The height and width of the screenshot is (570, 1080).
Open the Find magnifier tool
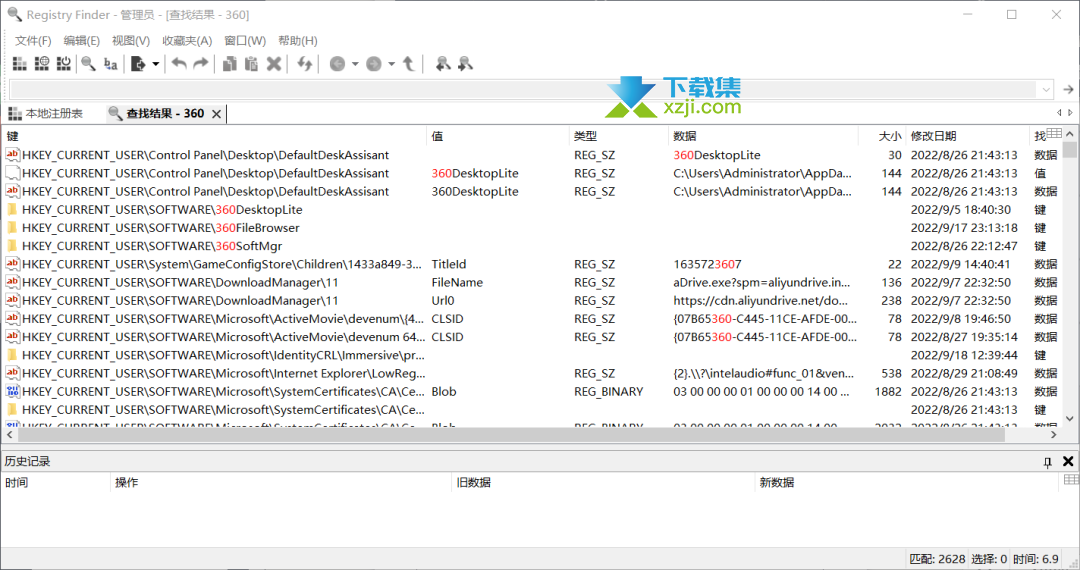tap(88, 64)
